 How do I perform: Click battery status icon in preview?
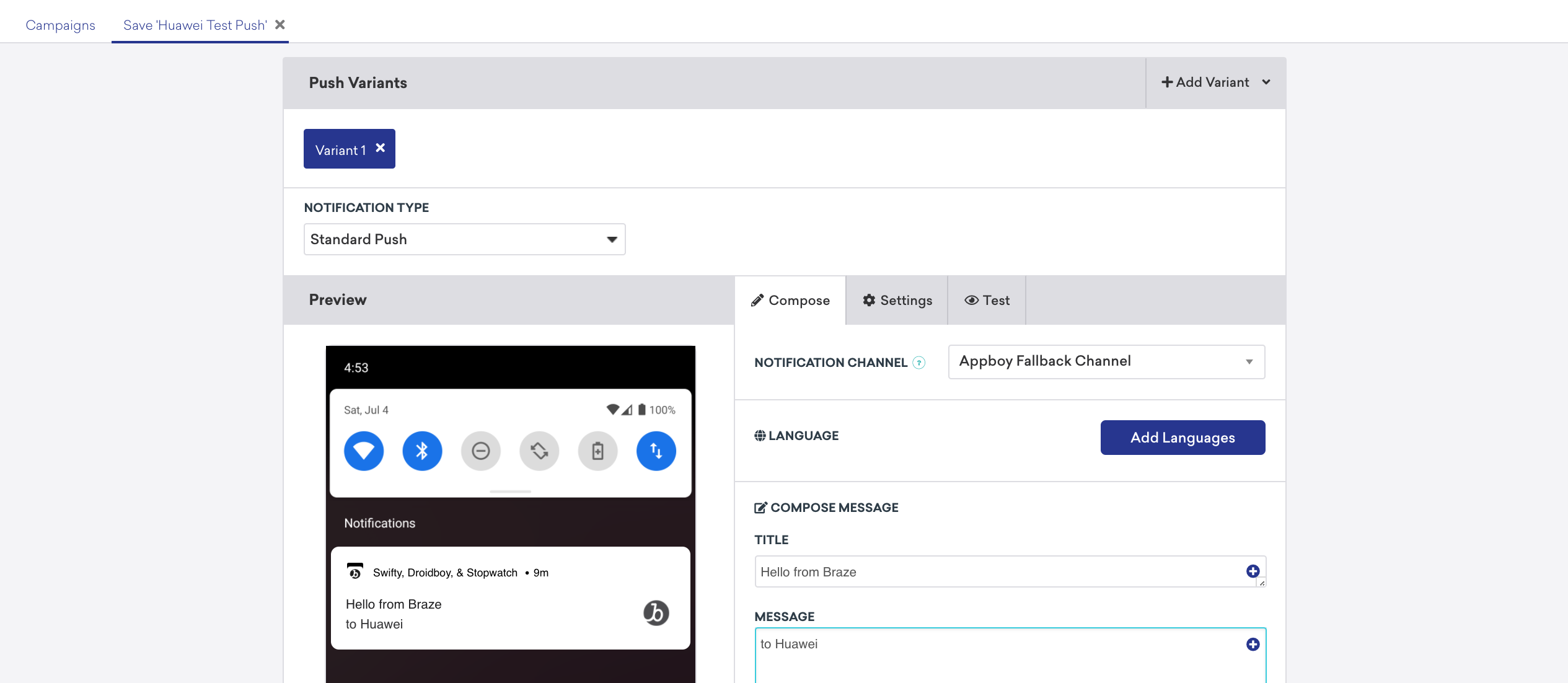642,410
